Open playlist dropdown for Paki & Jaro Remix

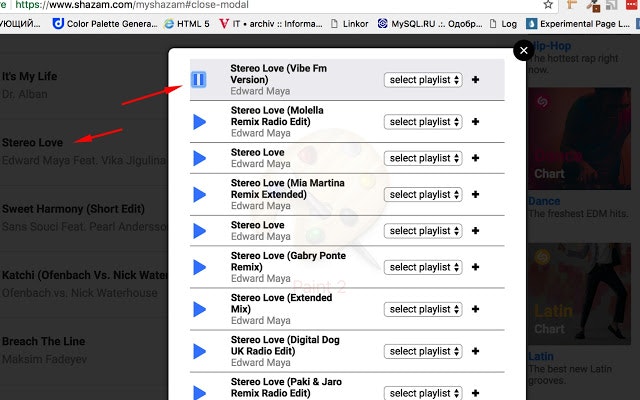pos(423,393)
